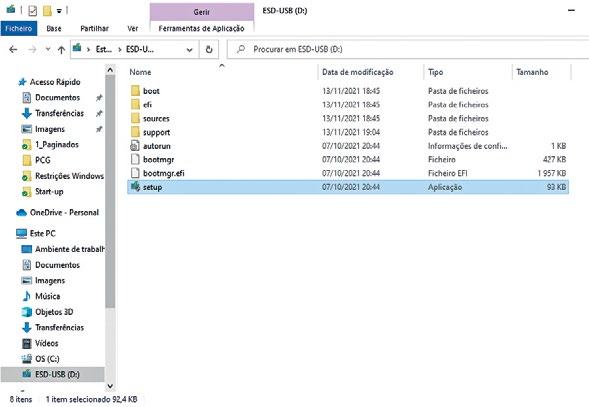Open OS (C:) drive in sidebar
Viewport: 589px width, 407px height.
pos(47,359)
